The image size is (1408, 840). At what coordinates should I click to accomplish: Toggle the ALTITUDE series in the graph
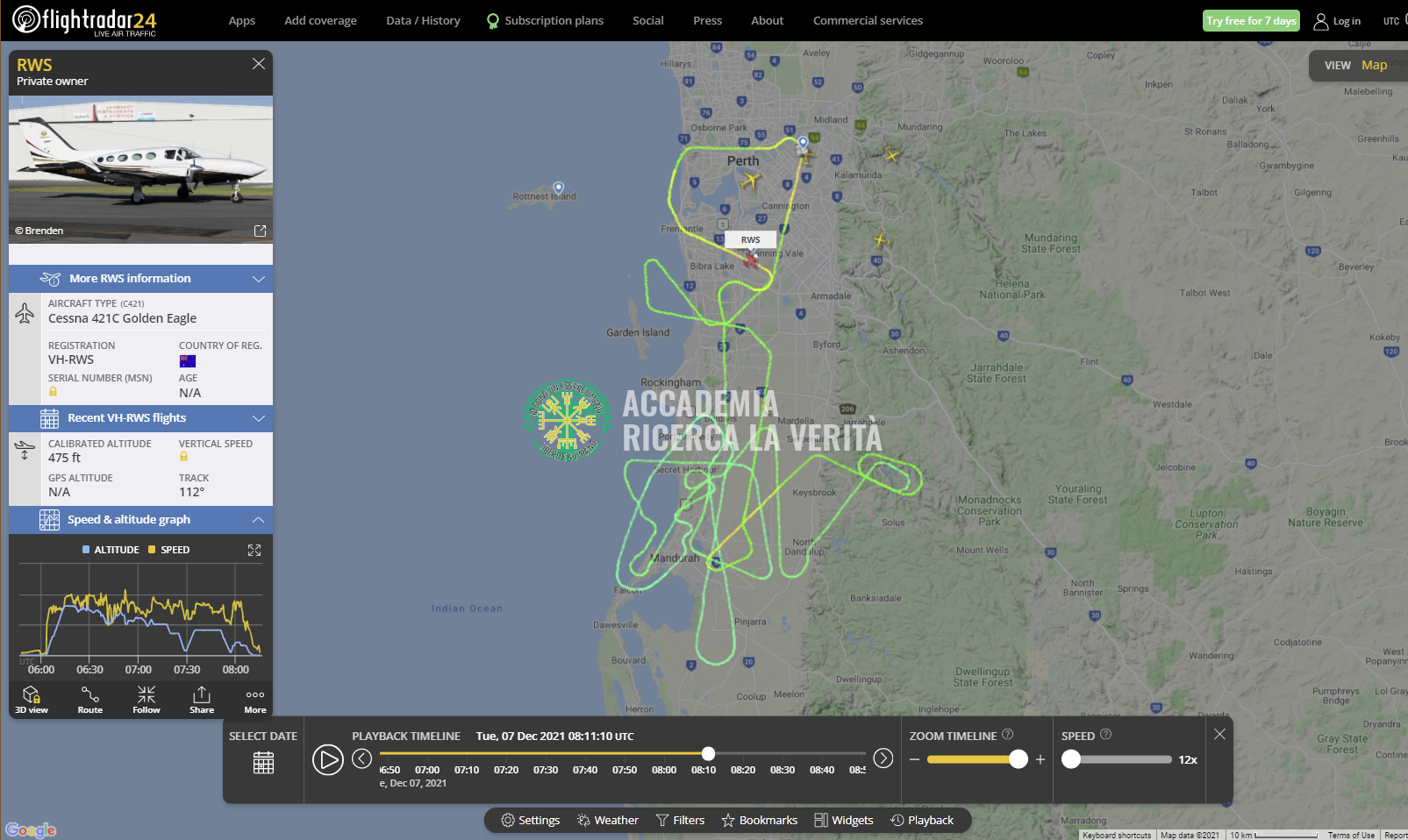click(x=111, y=550)
